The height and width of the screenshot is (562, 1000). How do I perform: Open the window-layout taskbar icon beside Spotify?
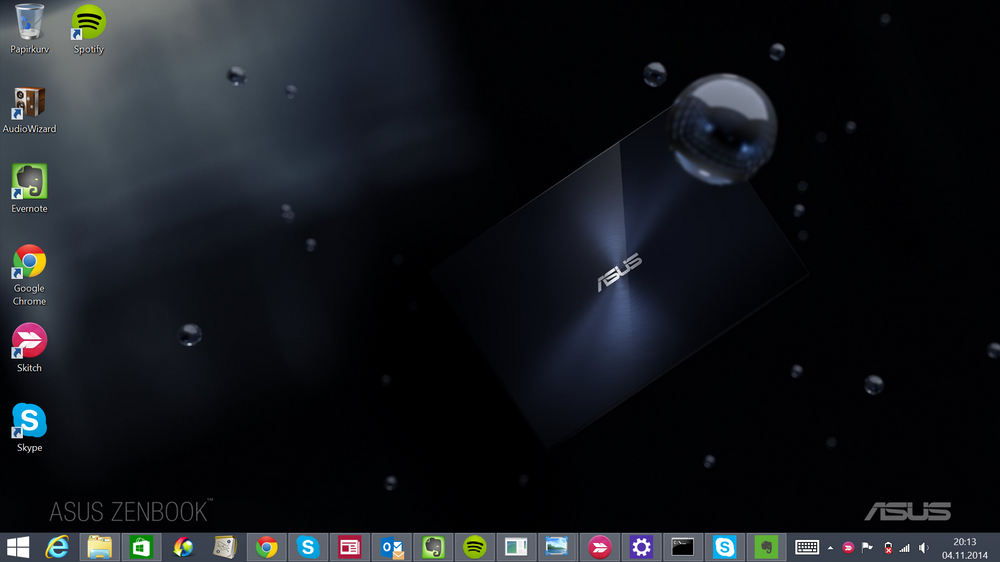pyautogui.click(x=516, y=547)
